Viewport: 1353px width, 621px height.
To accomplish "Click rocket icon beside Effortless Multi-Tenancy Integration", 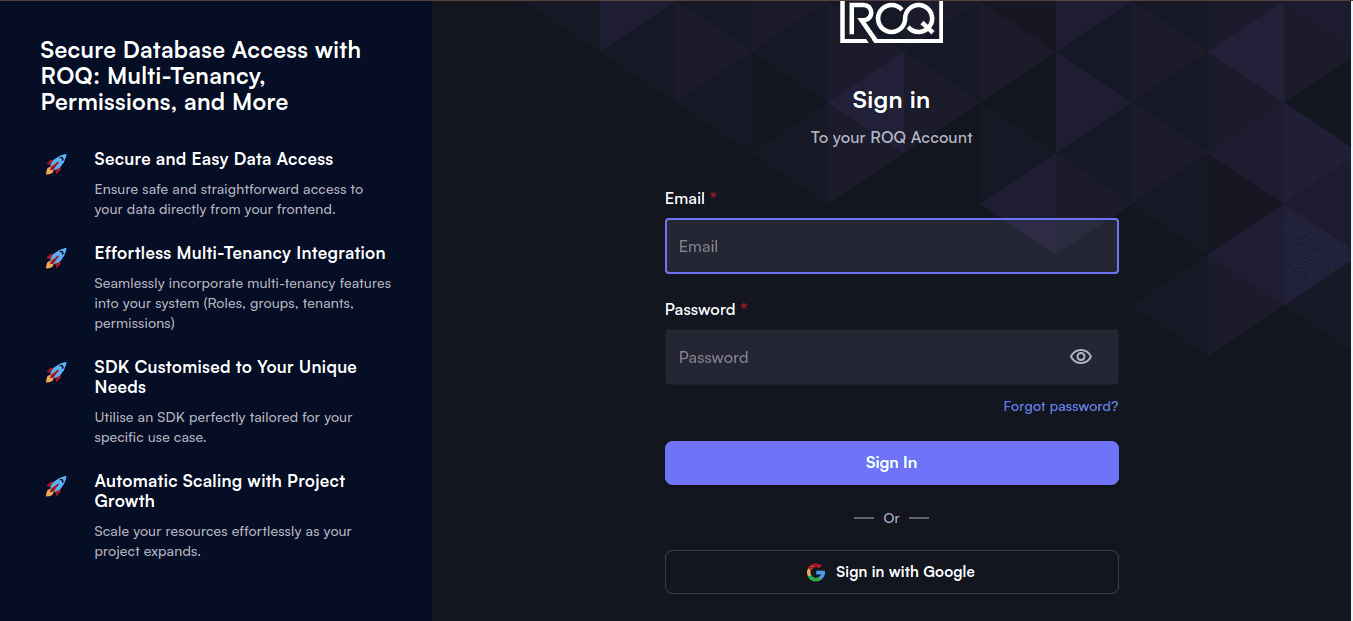I will point(56,259).
